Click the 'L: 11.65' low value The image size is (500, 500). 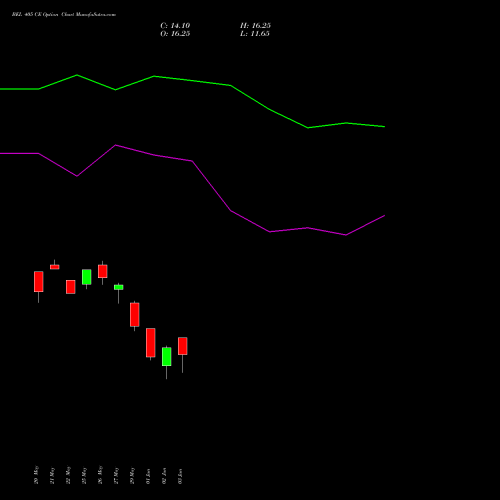255,34
